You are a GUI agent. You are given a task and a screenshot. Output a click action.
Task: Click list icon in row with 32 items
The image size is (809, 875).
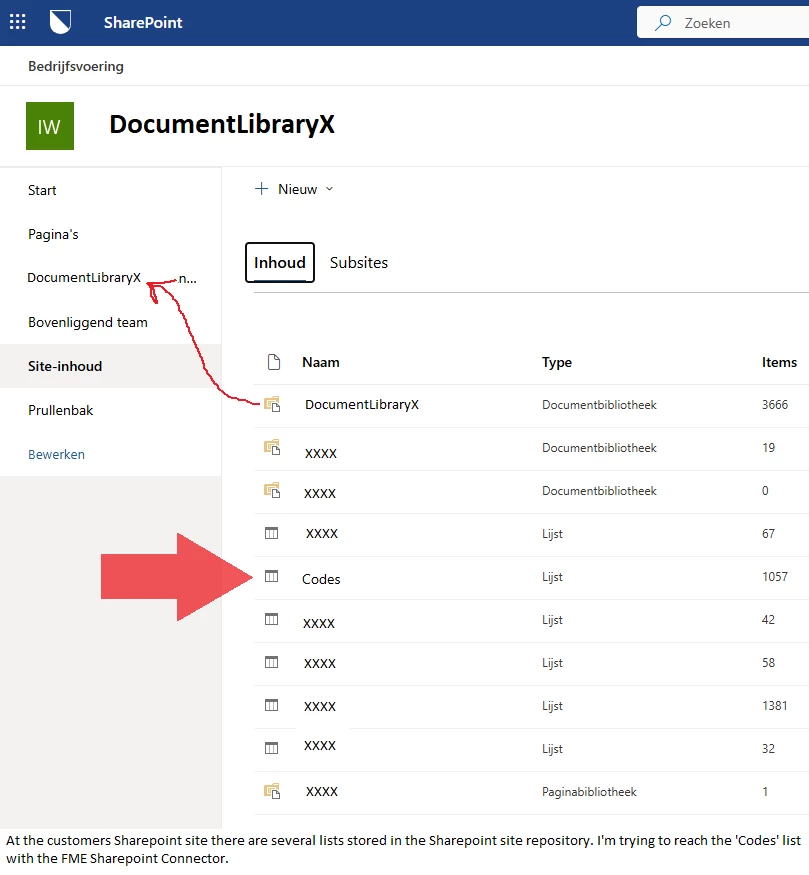(271, 748)
